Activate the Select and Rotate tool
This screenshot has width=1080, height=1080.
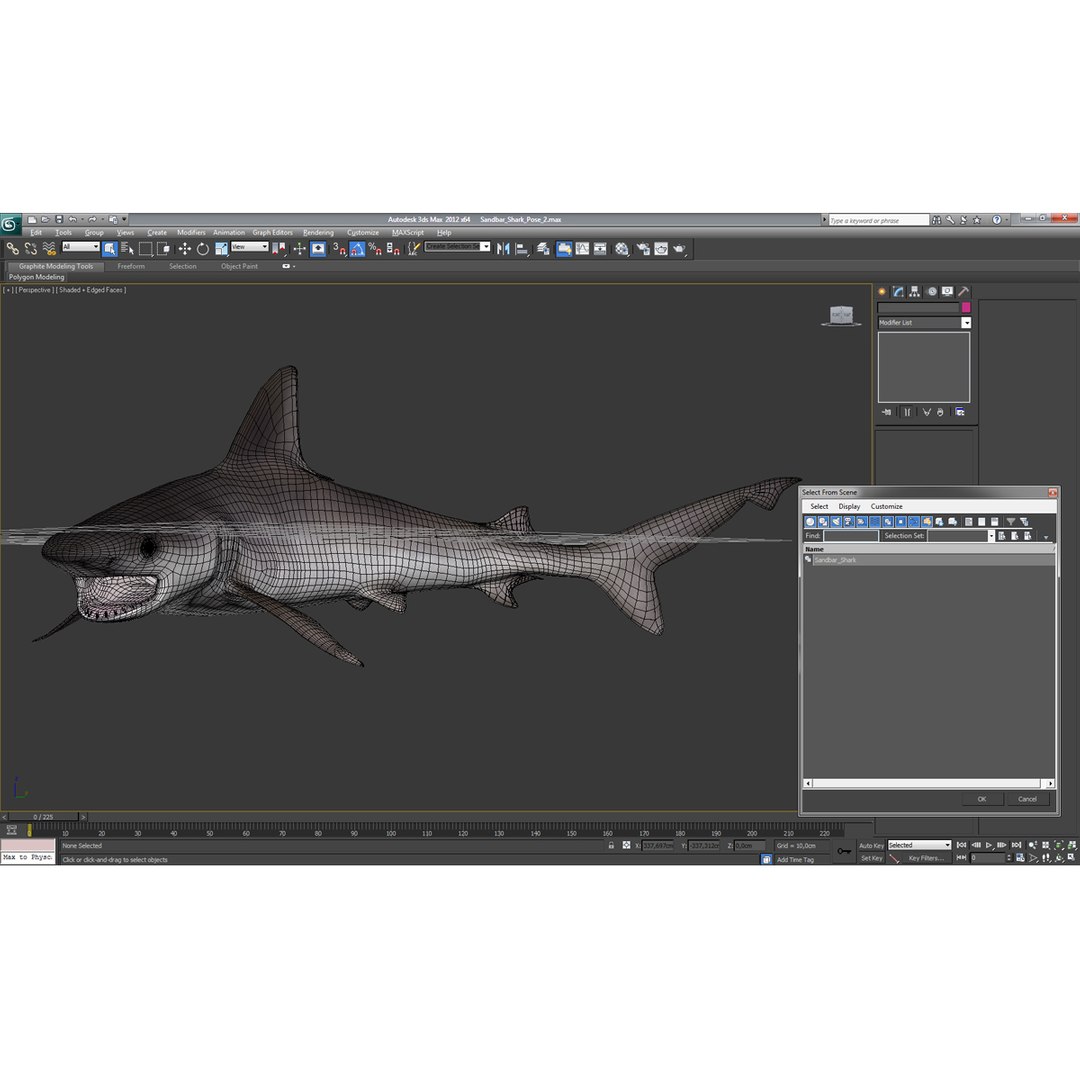pos(202,249)
